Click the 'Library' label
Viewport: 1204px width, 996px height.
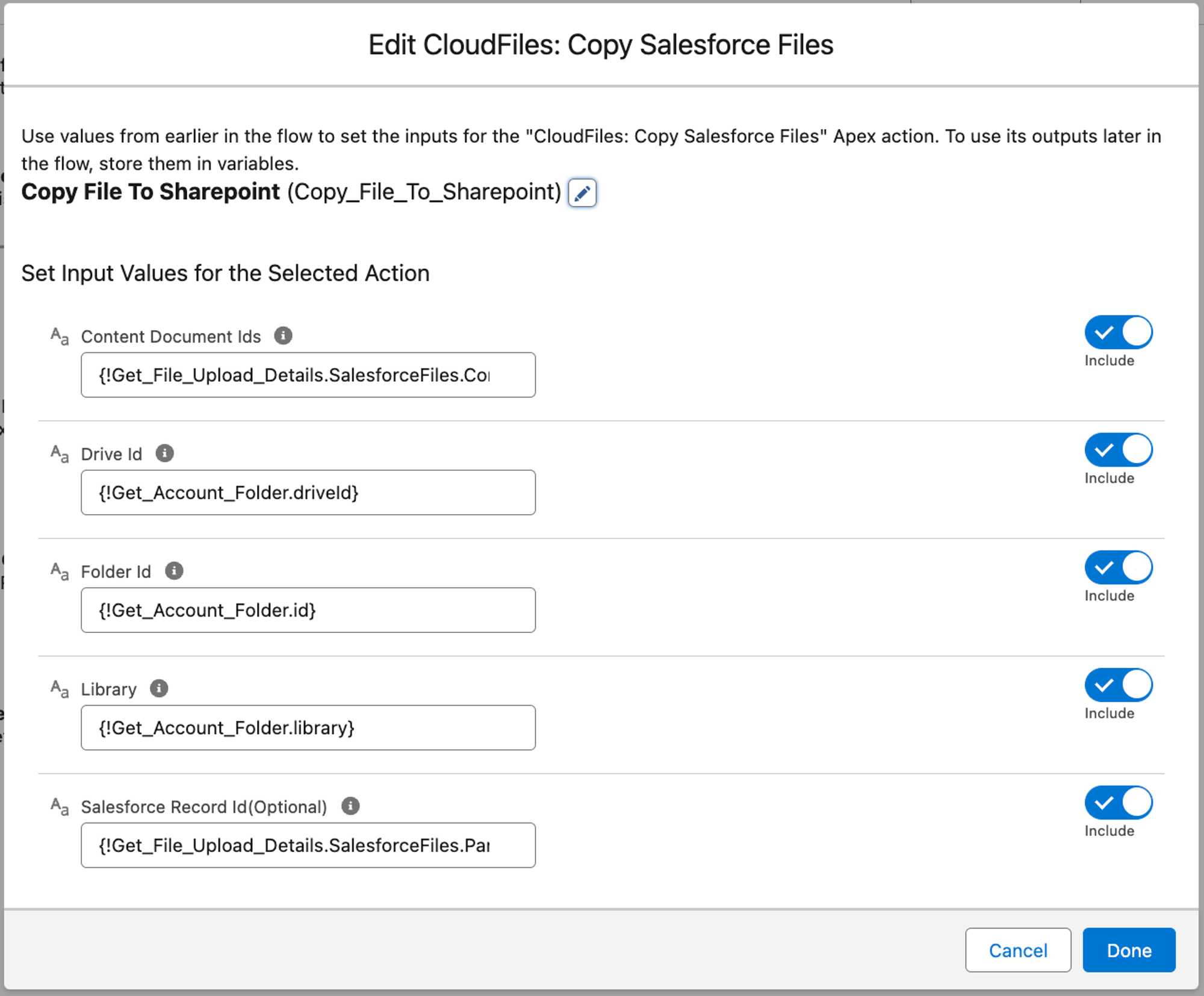(x=109, y=689)
